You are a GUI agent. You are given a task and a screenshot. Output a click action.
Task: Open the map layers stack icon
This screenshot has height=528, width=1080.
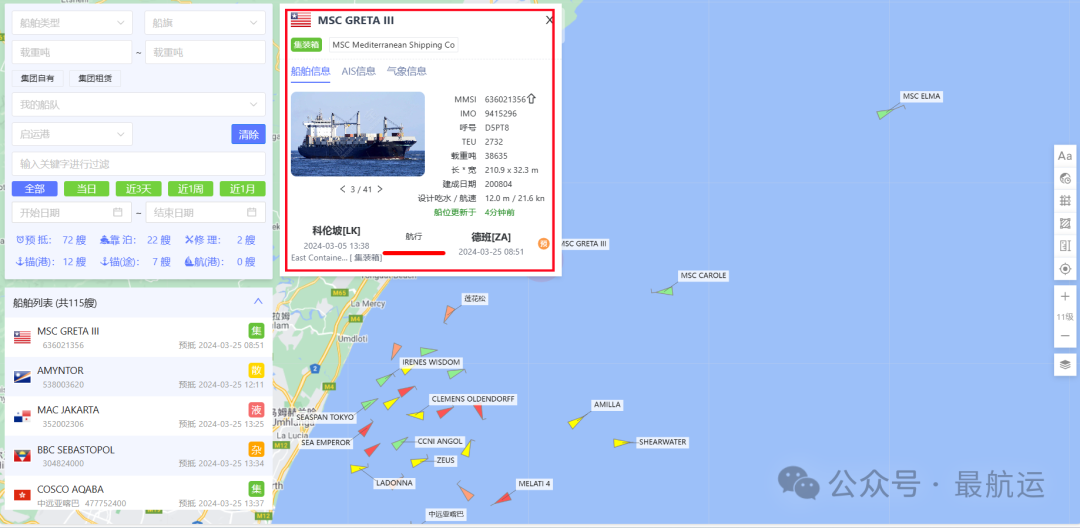1065,365
